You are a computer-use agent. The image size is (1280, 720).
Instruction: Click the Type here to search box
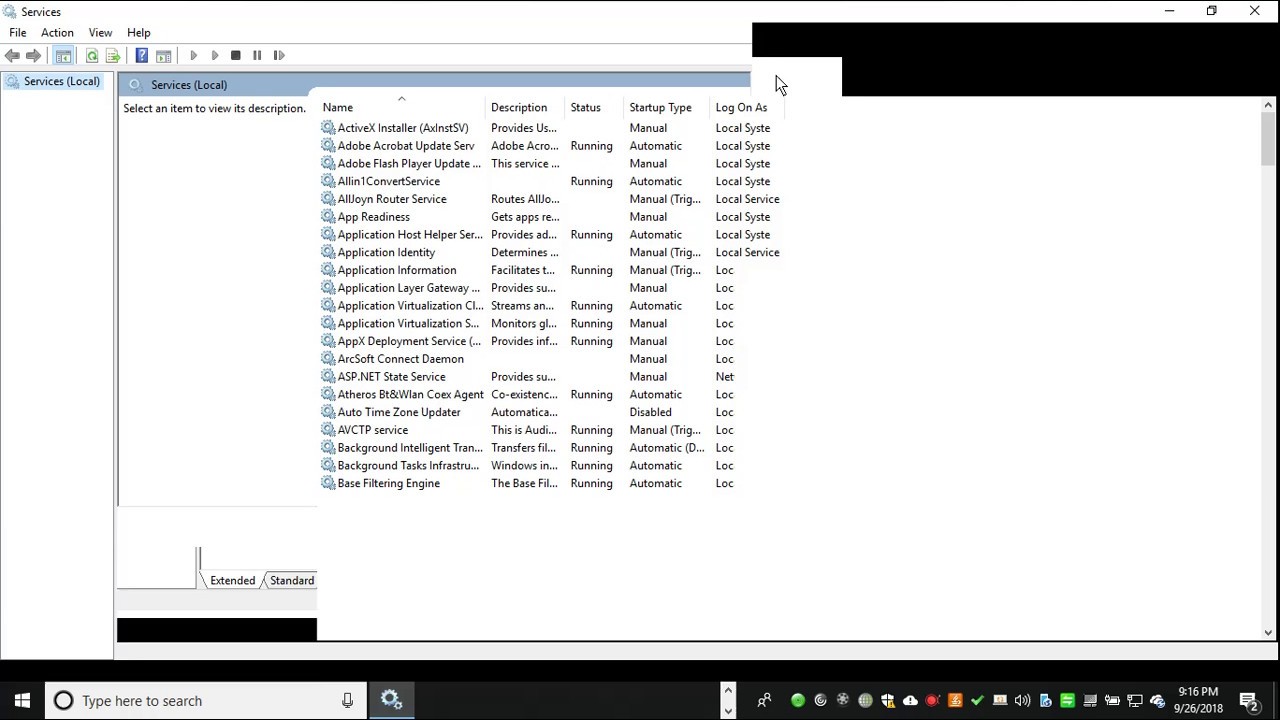point(205,701)
